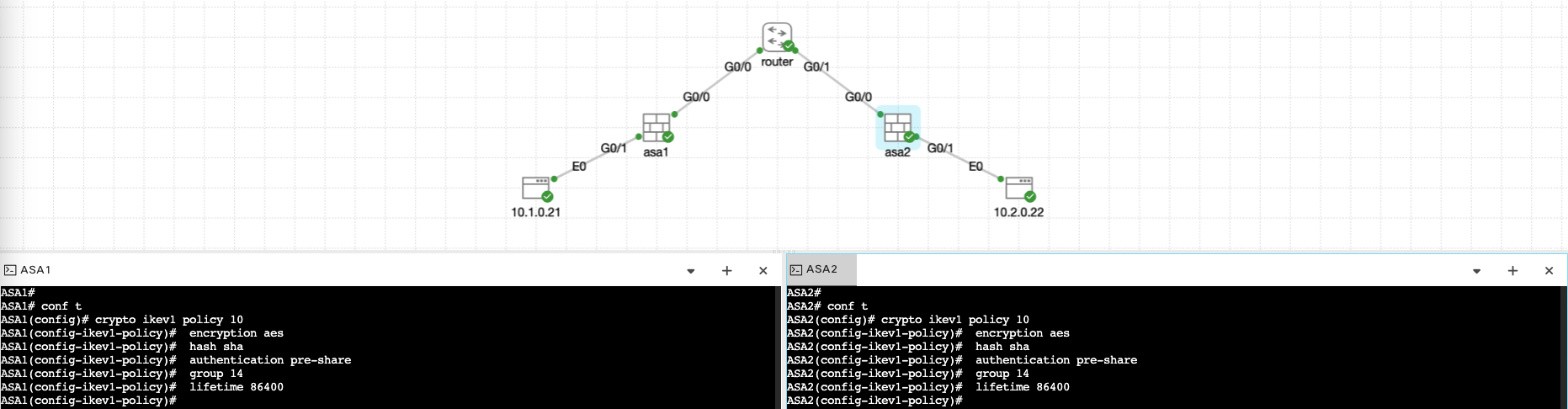Click the 10.1.0.21 host icon

point(535,187)
